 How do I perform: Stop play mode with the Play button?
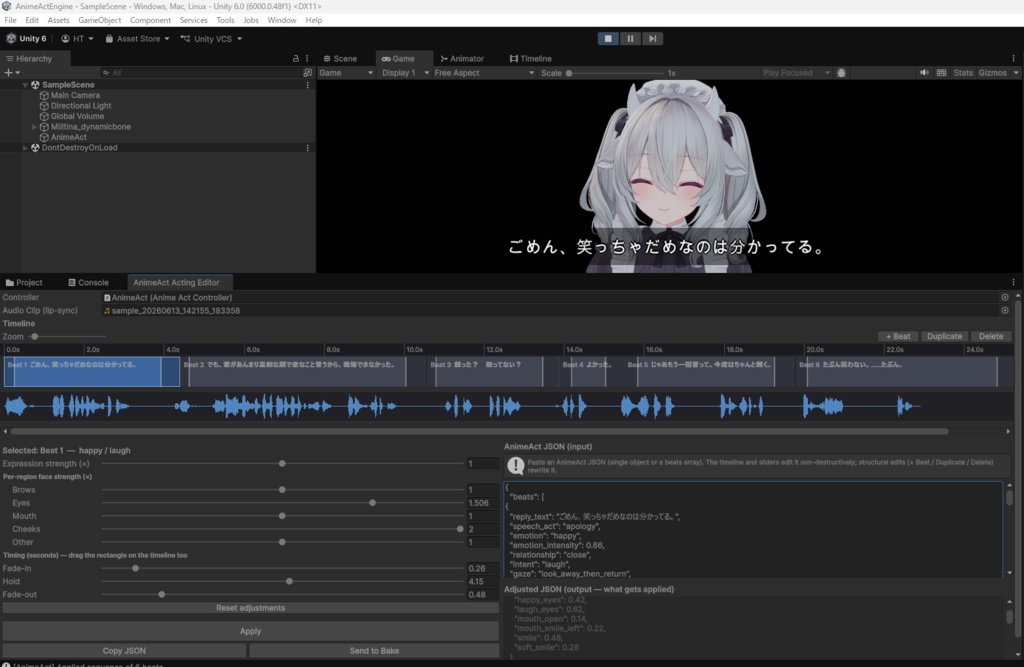pos(607,39)
